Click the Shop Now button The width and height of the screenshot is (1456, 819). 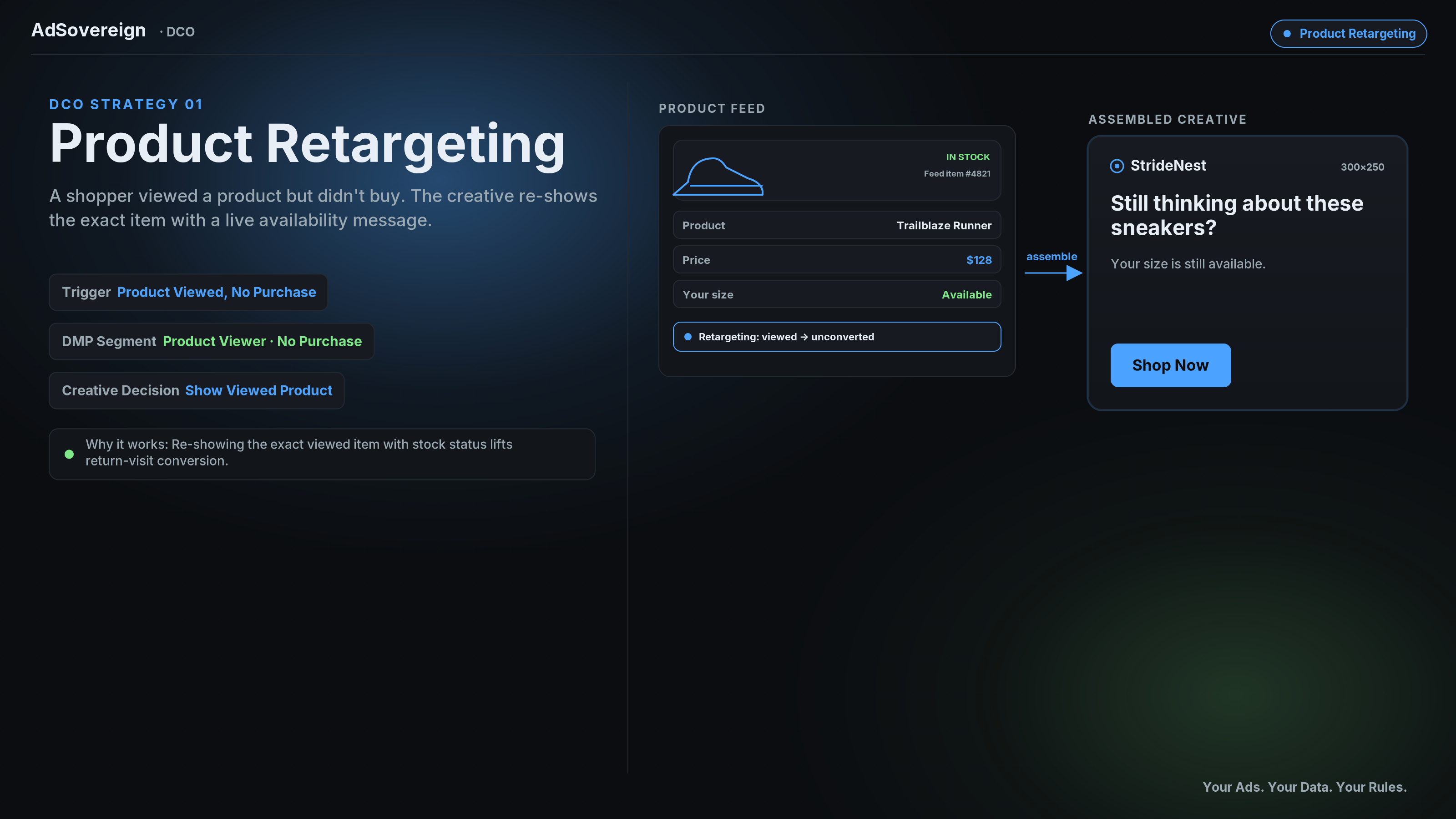pyautogui.click(x=1171, y=365)
